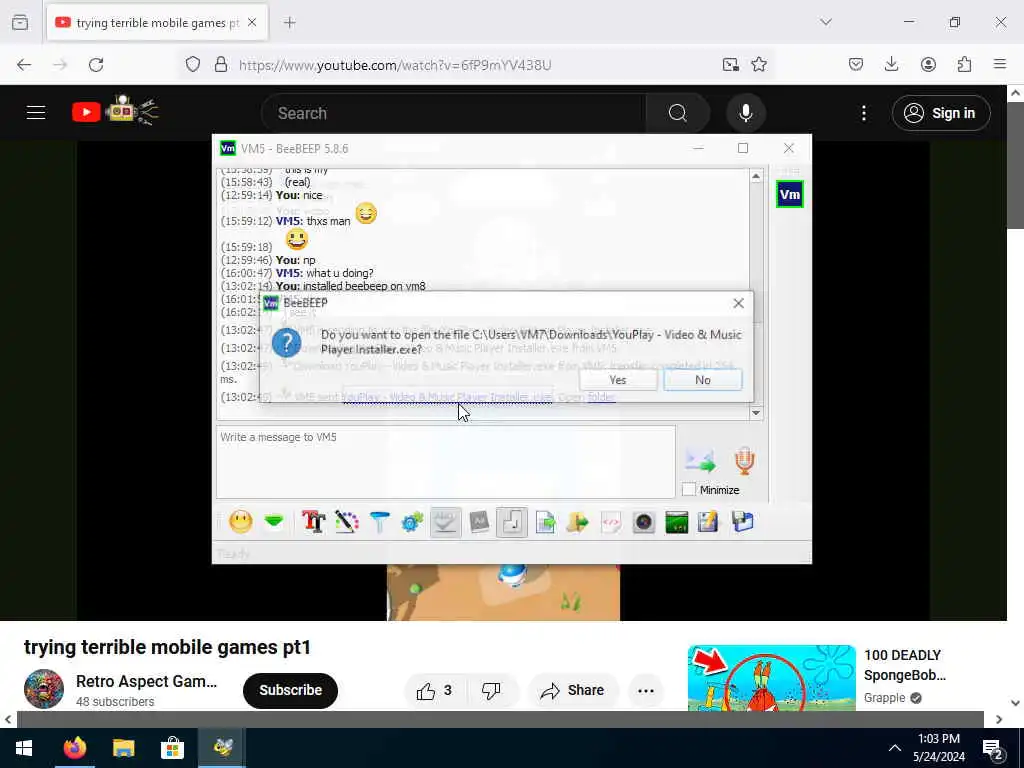Click the blue funnel filter icon
Viewport: 1024px width, 768px height.
coord(379,522)
